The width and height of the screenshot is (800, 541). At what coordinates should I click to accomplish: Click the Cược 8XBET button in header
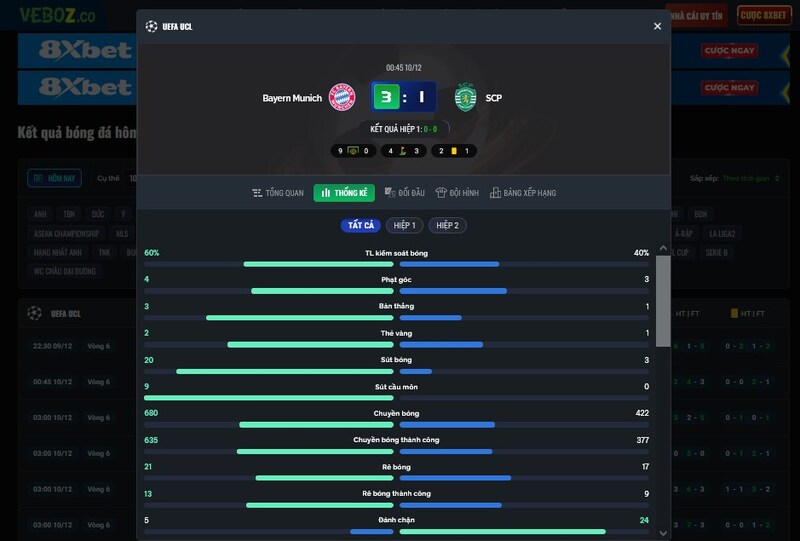(762, 15)
